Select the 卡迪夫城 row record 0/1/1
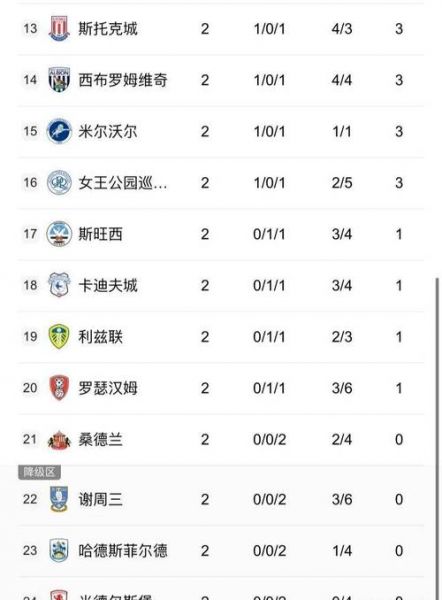 [x=269, y=285]
